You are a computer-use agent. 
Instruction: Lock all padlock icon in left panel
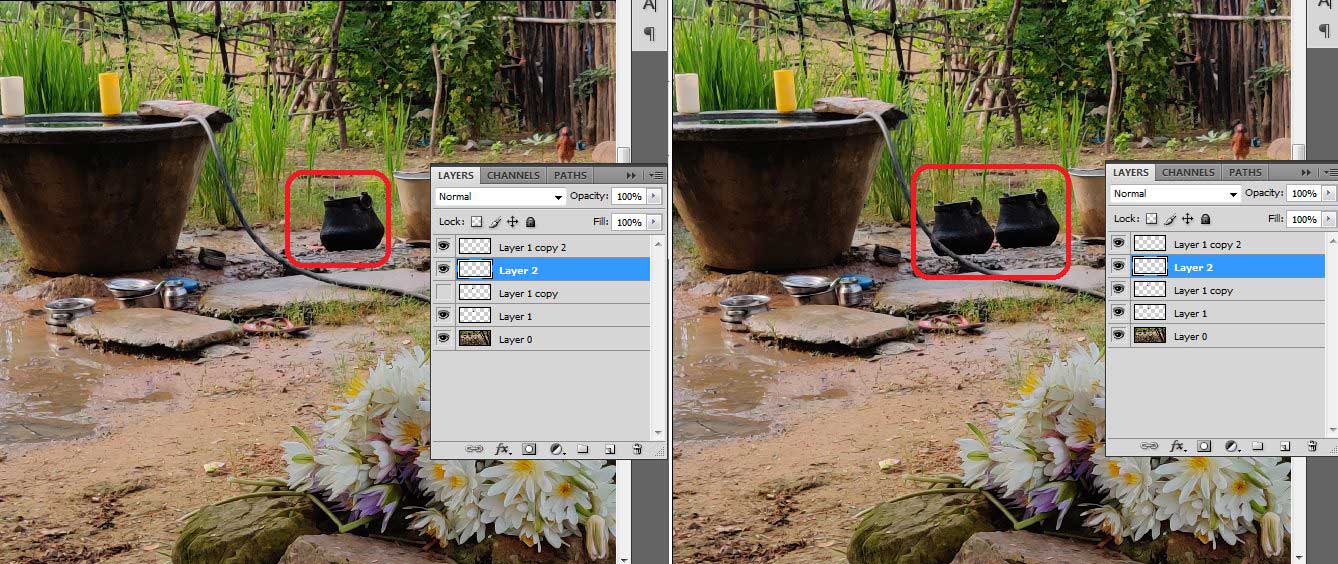click(530, 222)
